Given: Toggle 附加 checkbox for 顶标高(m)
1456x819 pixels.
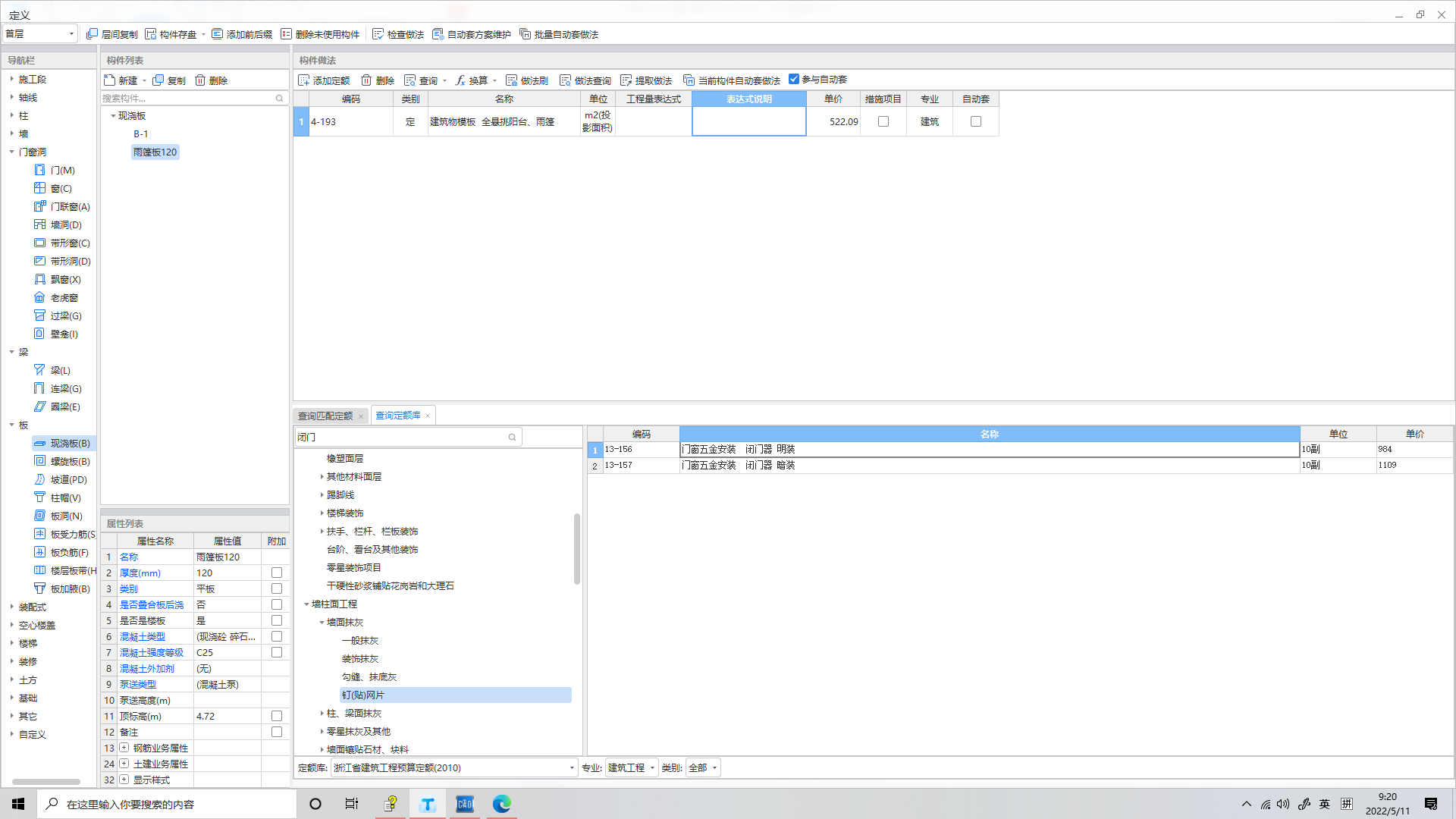Looking at the screenshot, I should (x=277, y=717).
